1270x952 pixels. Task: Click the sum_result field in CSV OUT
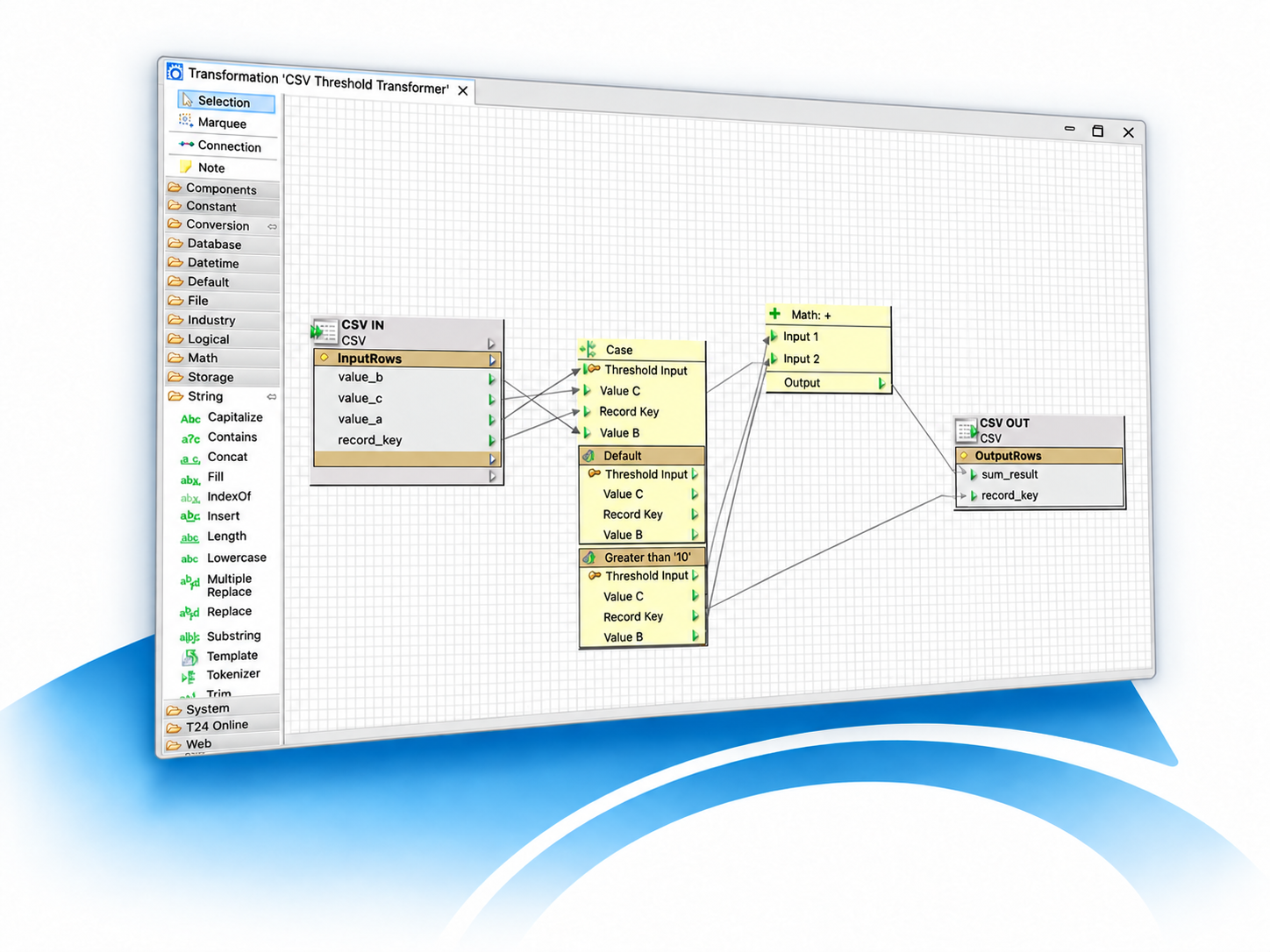1039,474
